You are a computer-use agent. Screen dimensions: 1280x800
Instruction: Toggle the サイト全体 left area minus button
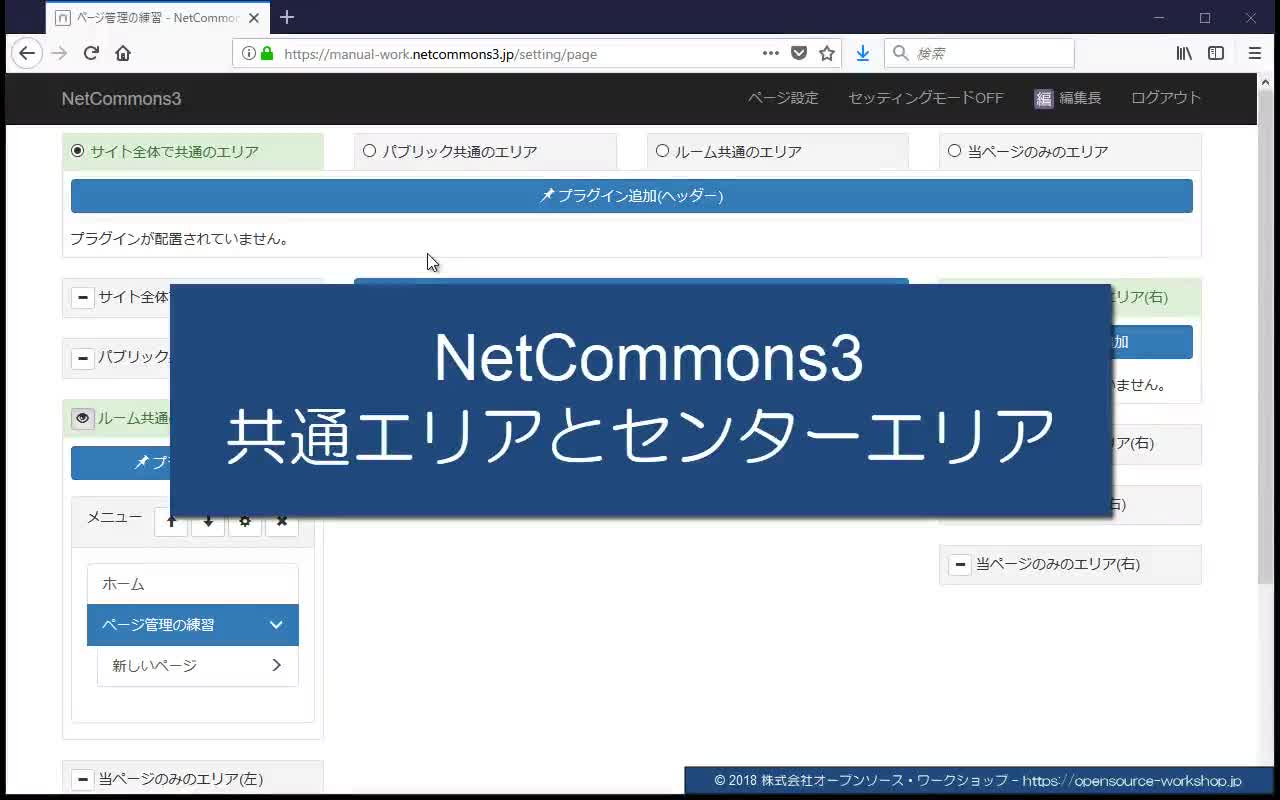[x=83, y=297]
